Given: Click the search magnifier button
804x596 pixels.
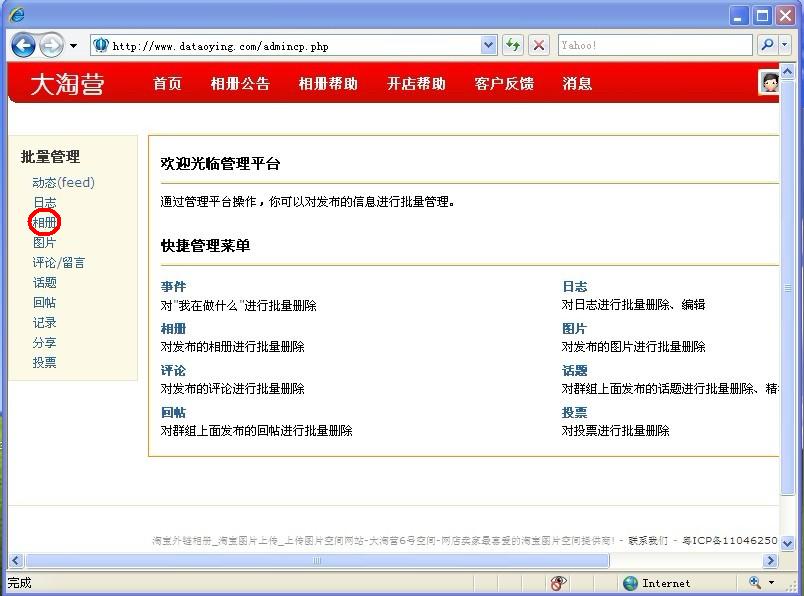Looking at the screenshot, I should click(767, 46).
